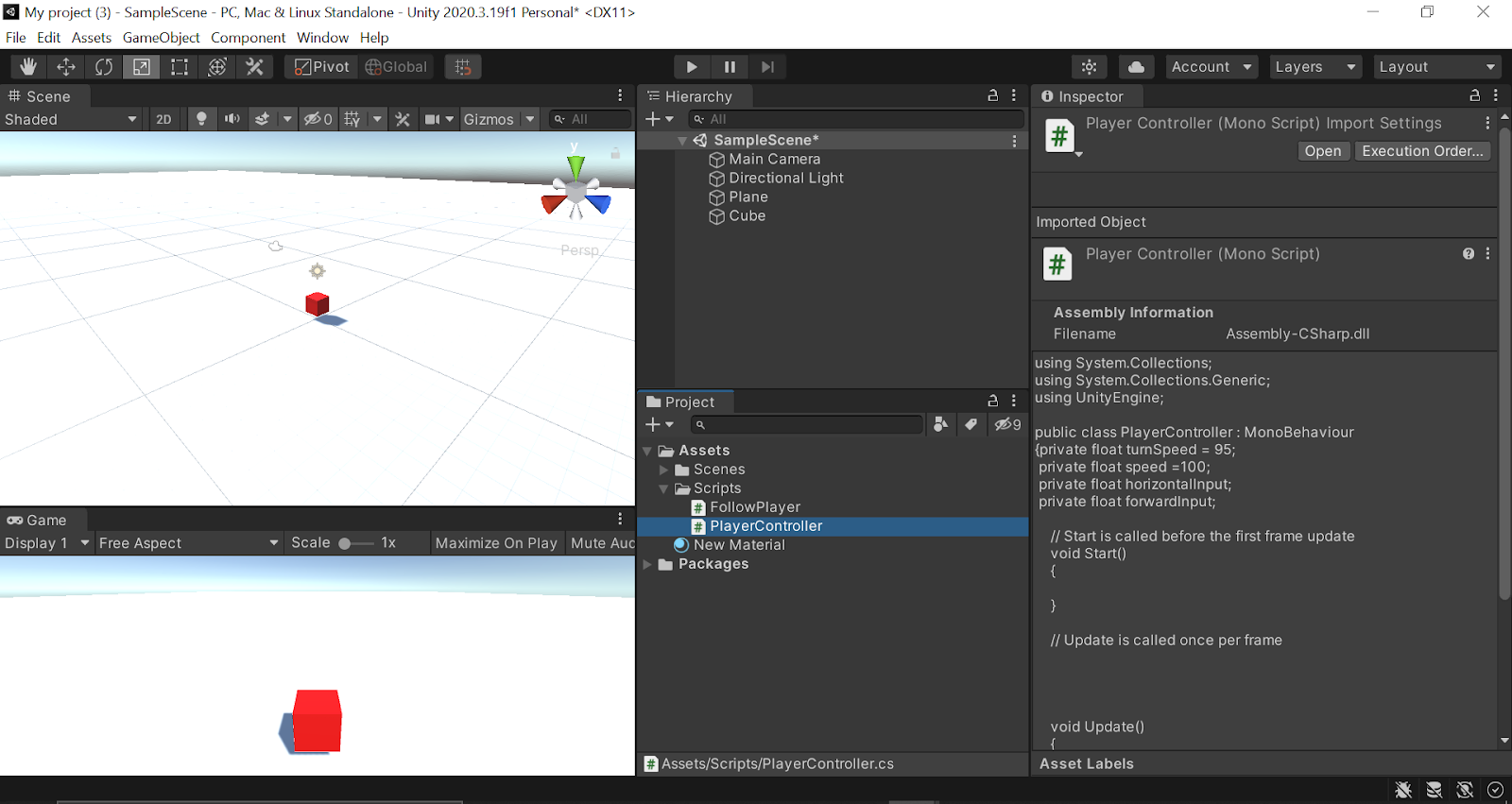Open SampleScene options kebab menu

coord(1015,141)
